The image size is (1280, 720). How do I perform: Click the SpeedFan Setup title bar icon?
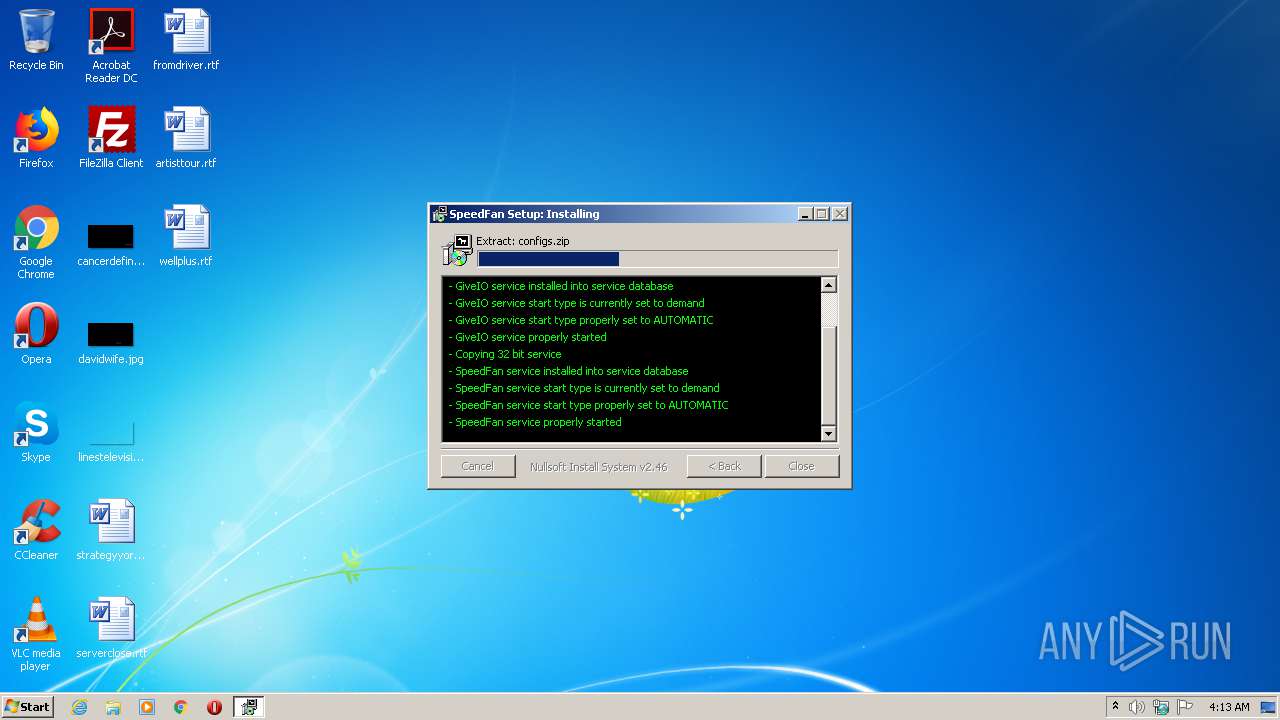439,214
